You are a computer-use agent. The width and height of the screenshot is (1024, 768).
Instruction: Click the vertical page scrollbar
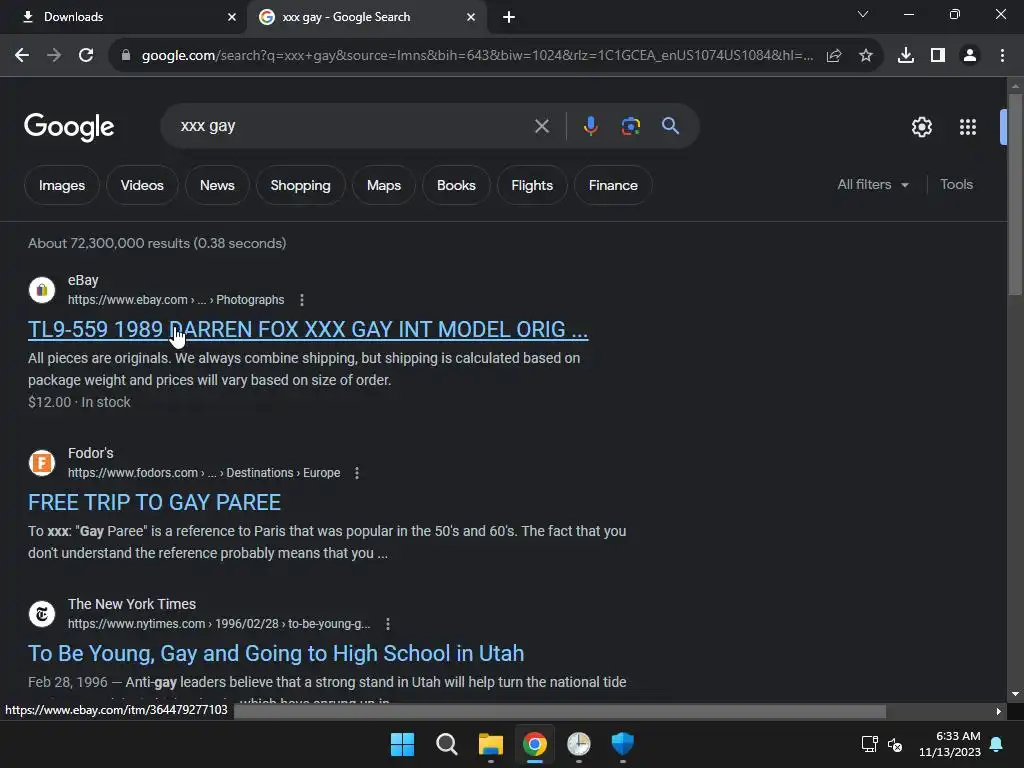point(1015,195)
